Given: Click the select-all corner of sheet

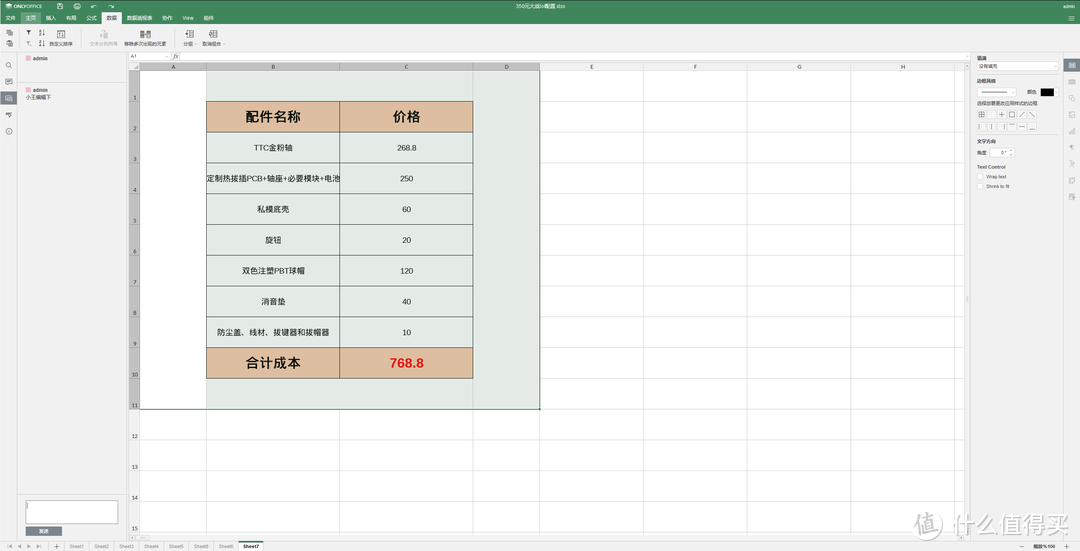Looking at the screenshot, I should click(x=134, y=67).
